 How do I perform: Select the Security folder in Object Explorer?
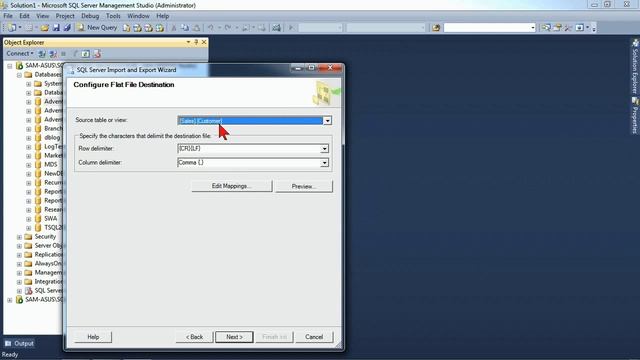pyautogui.click(x=45, y=236)
